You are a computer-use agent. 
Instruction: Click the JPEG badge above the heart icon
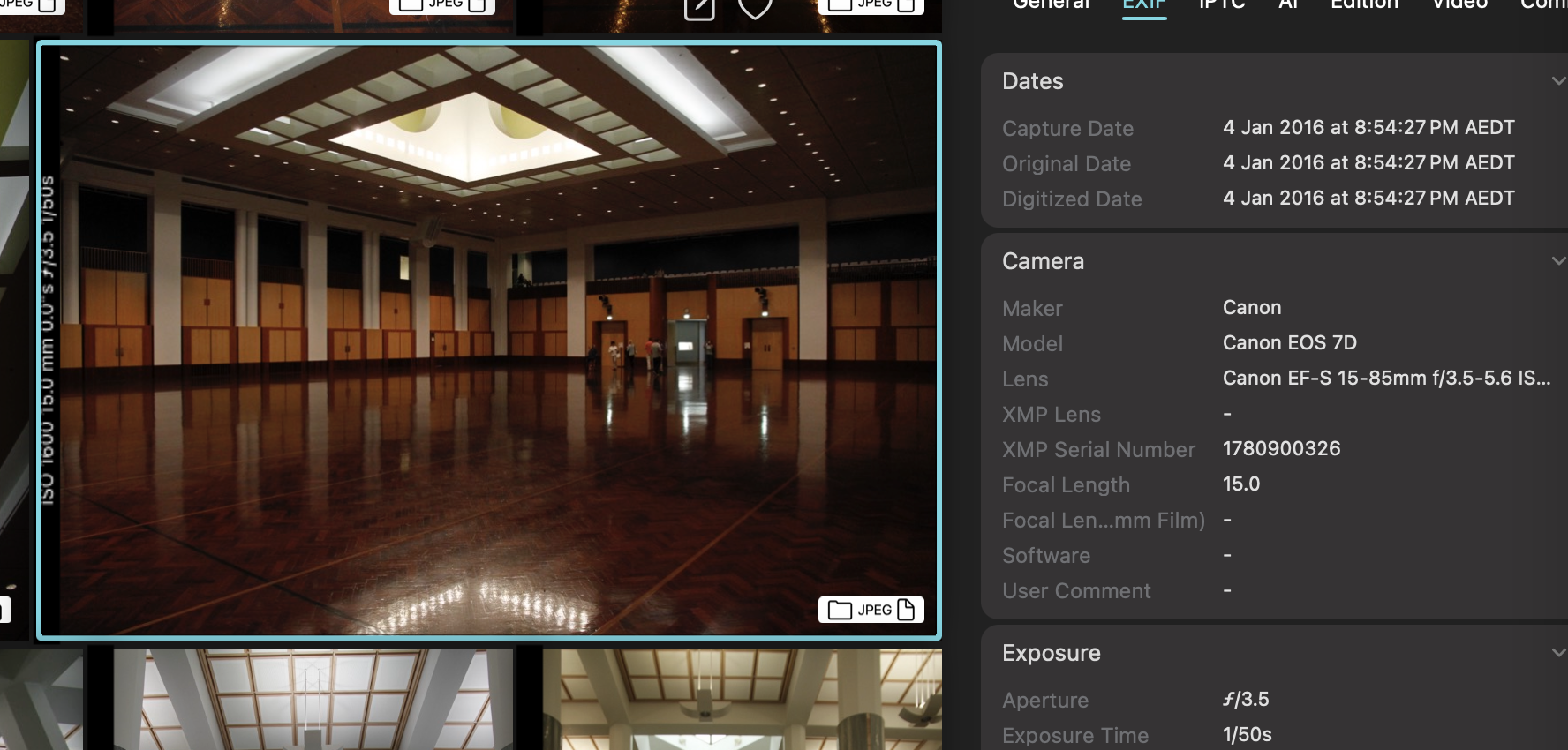871,4
